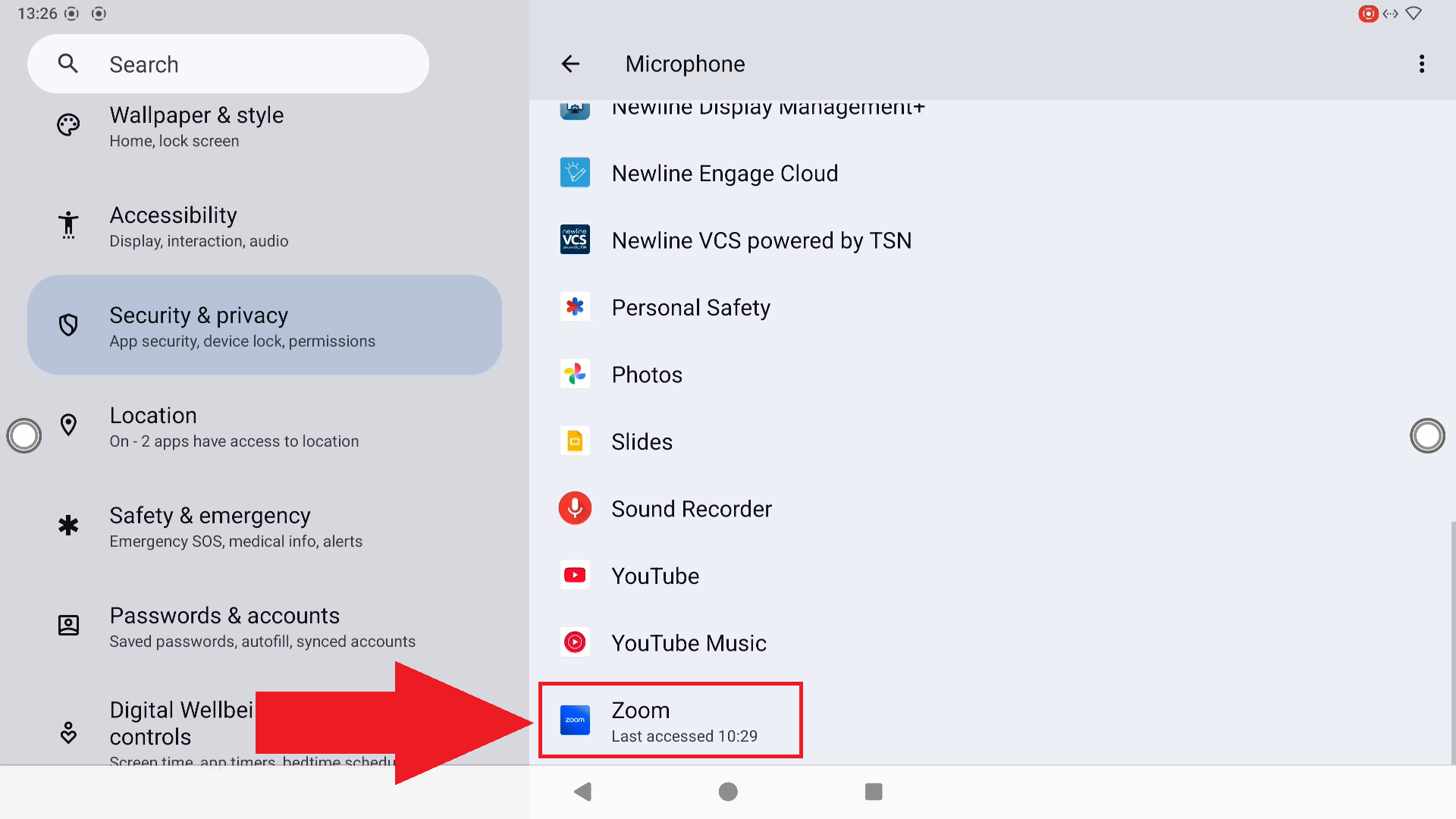Tap the back arrow beside Microphone

pos(570,64)
